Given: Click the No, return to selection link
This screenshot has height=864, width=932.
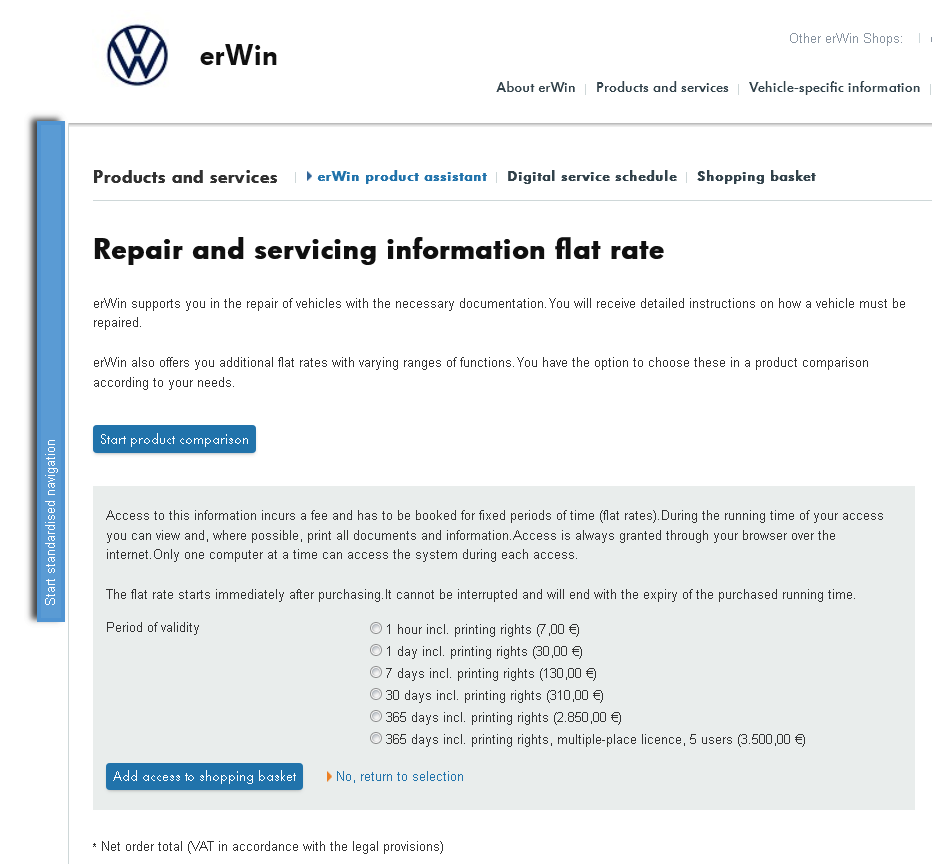Looking at the screenshot, I should [x=399, y=777].
